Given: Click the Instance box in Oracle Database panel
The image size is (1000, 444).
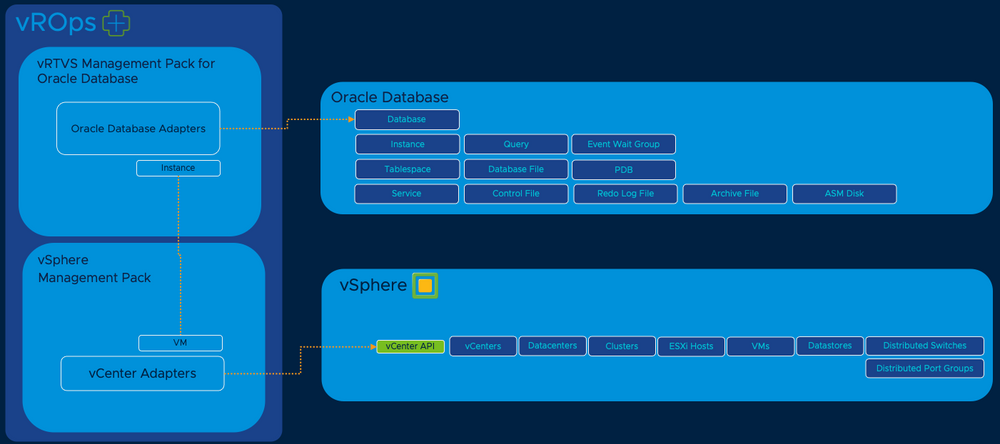Looking at the screenshot, I should [407, 144].
